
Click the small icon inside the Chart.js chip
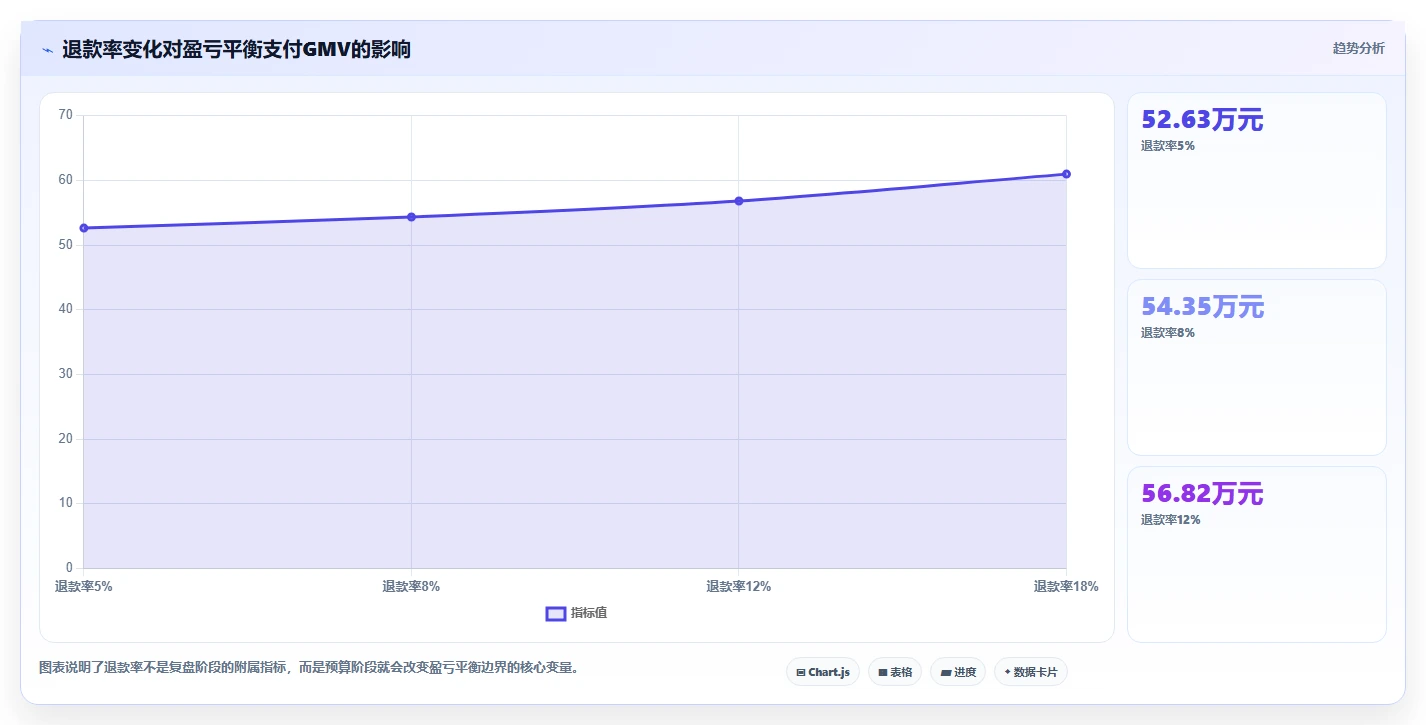801,673
